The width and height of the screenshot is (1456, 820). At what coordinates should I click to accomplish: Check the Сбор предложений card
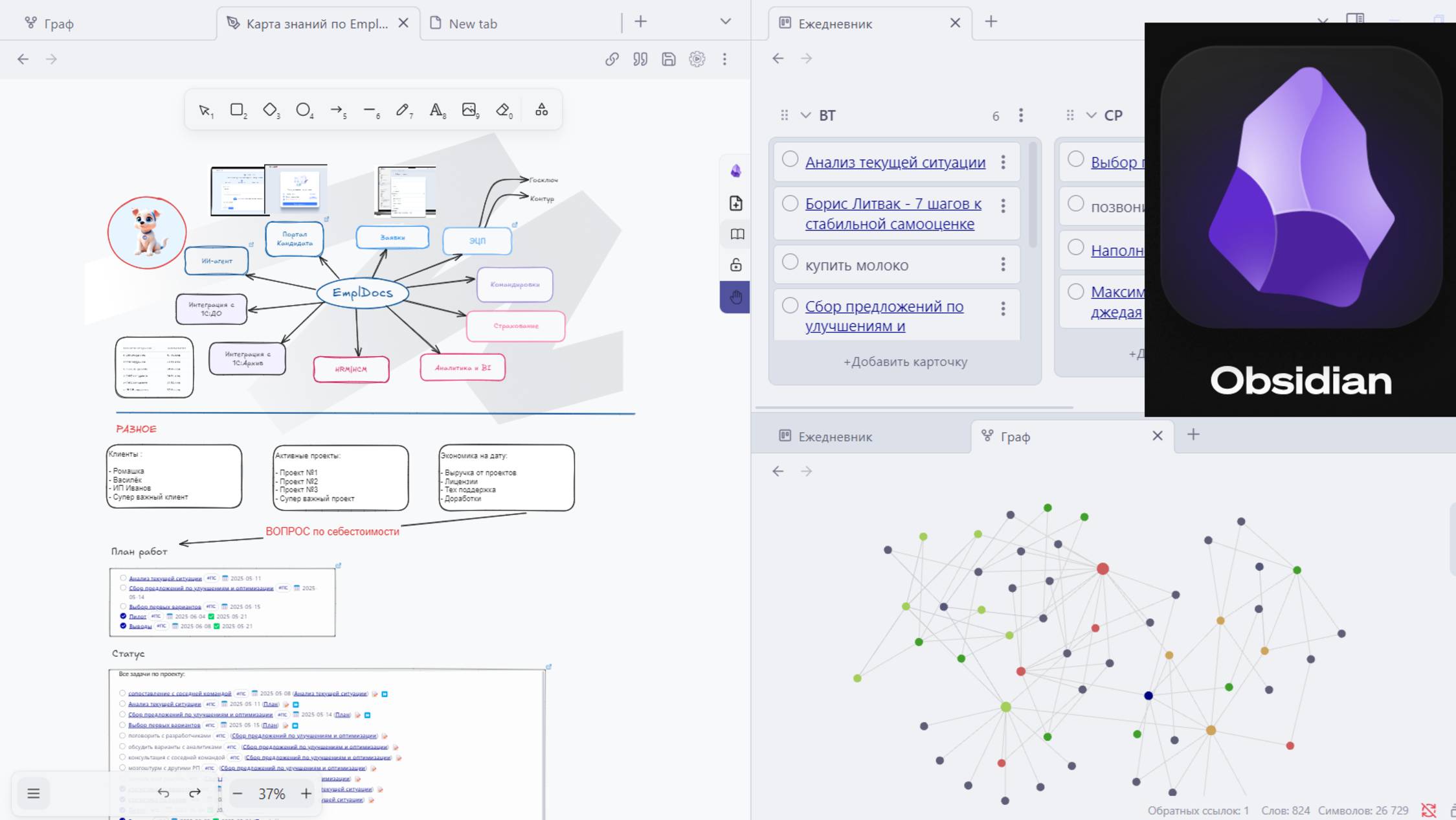click(790, 305)
